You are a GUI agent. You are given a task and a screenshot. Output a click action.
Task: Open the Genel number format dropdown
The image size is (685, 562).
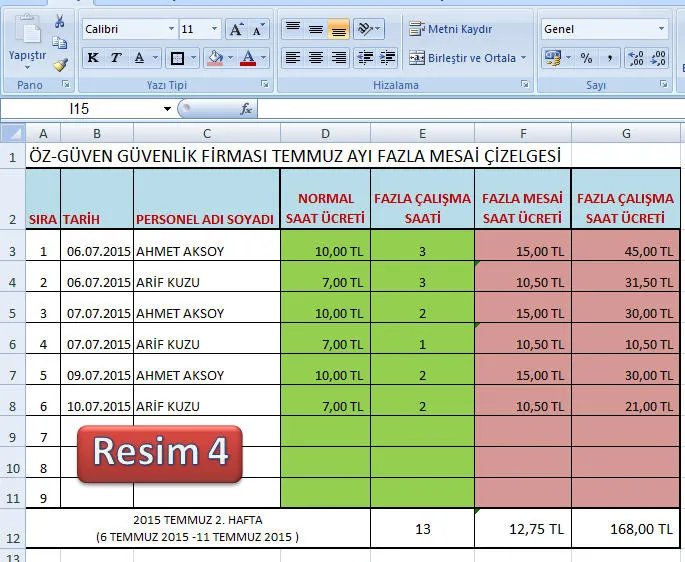[661, 29]
